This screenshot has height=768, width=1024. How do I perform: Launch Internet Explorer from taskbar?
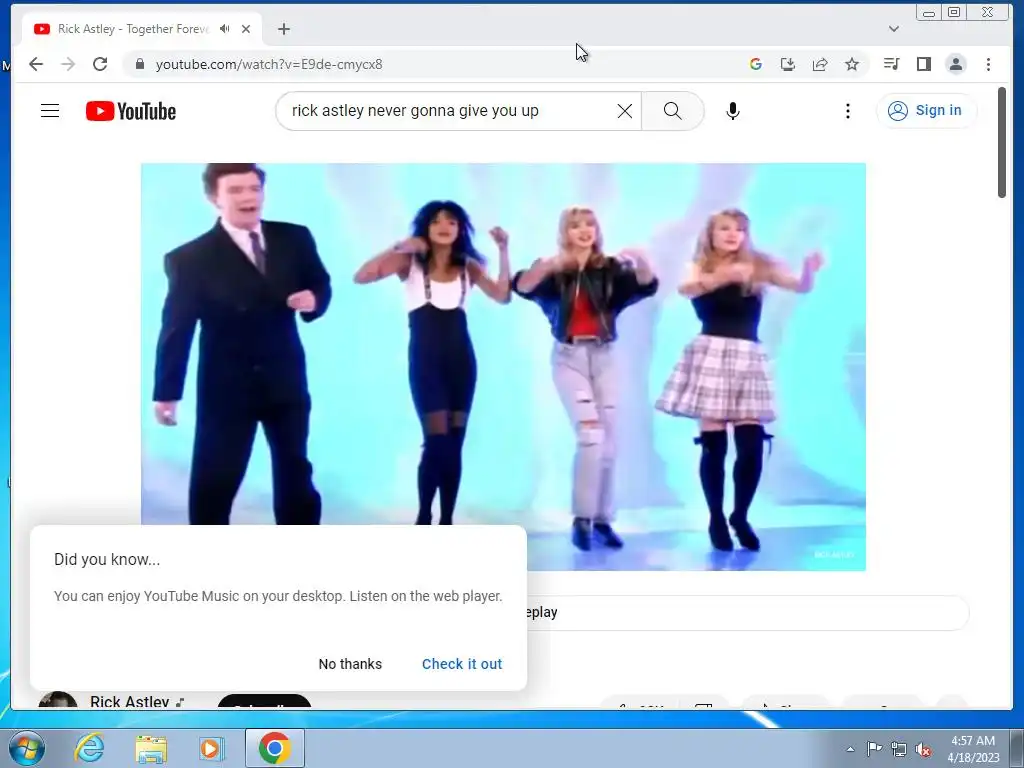tap(89, 748)
